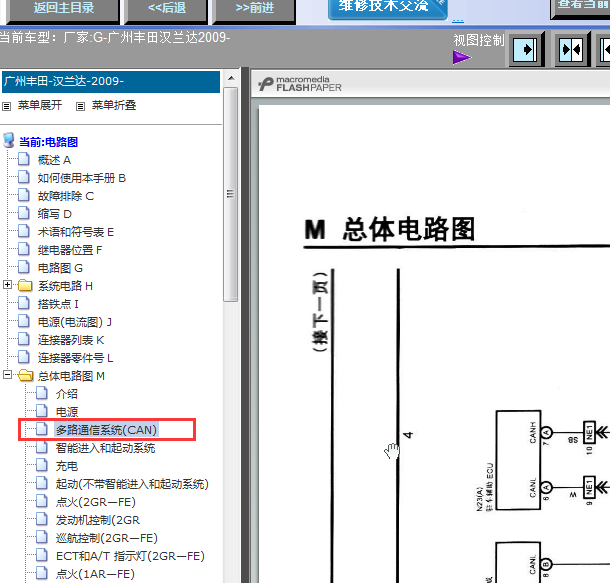Click the page icon next to 介绍

tap(42, 393)
